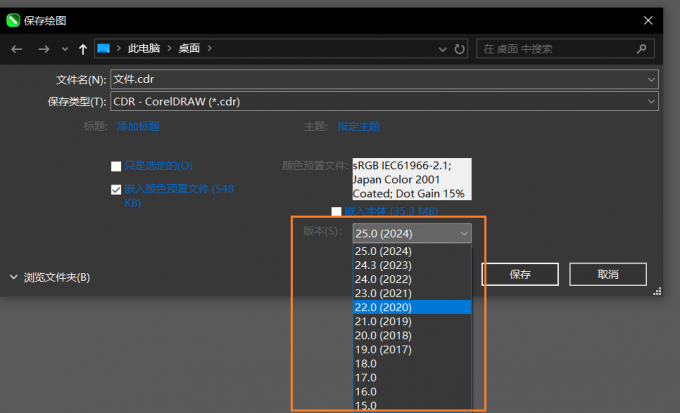
Task: Select version 24.3 (2023)
Action: pos(412,265)
